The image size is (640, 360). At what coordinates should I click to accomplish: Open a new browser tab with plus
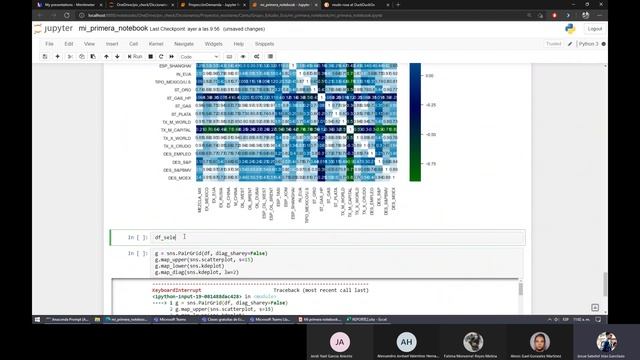point(398,5)
